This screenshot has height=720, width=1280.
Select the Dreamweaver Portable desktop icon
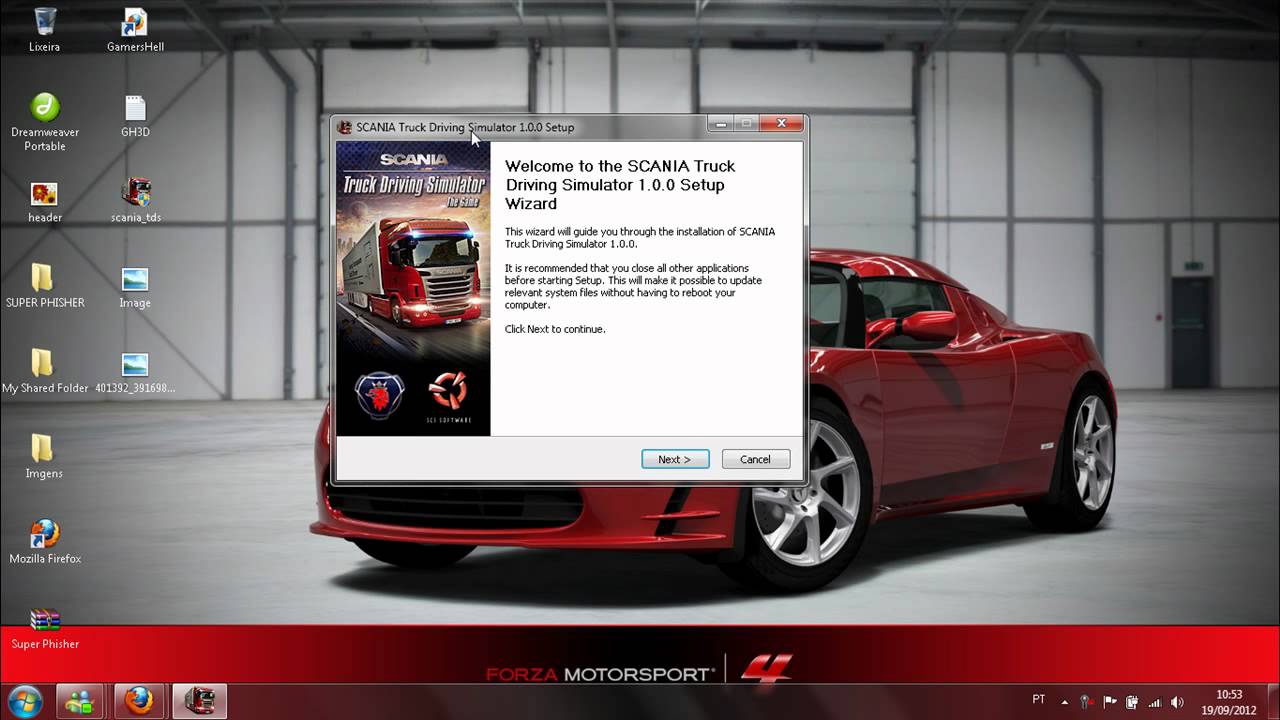tap(45, 123)
